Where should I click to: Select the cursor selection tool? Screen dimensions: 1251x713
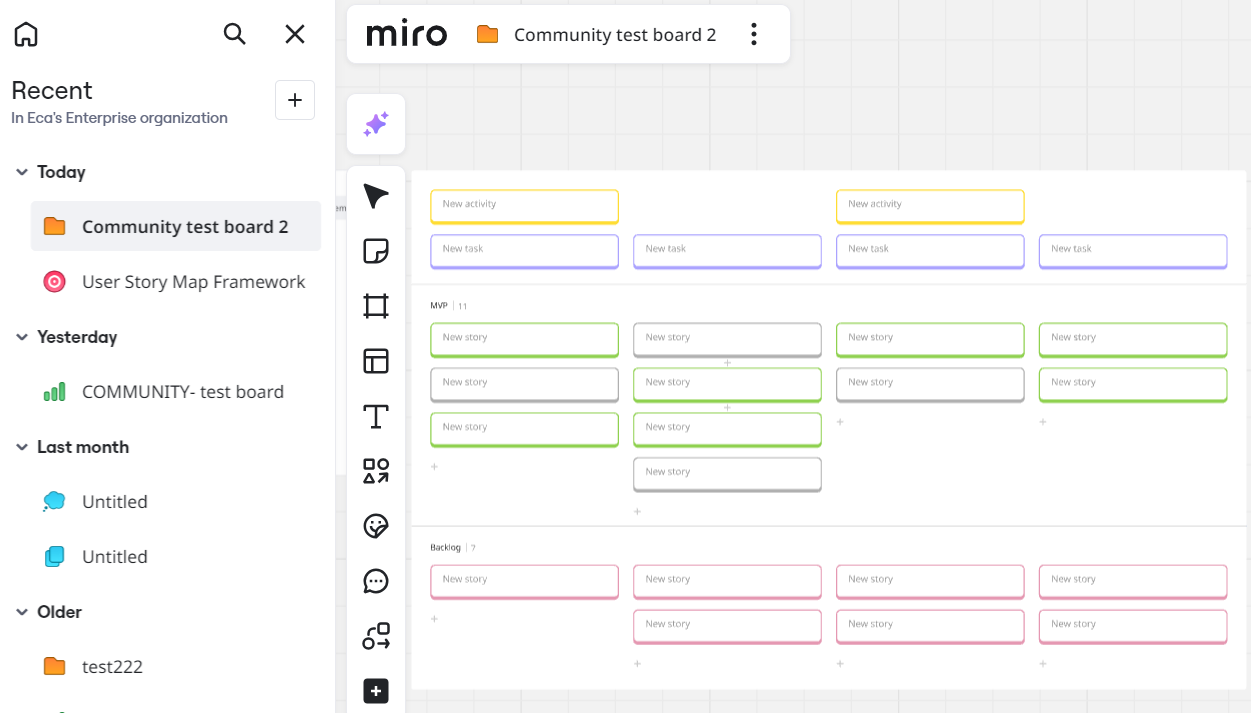[x=376, y=197]
